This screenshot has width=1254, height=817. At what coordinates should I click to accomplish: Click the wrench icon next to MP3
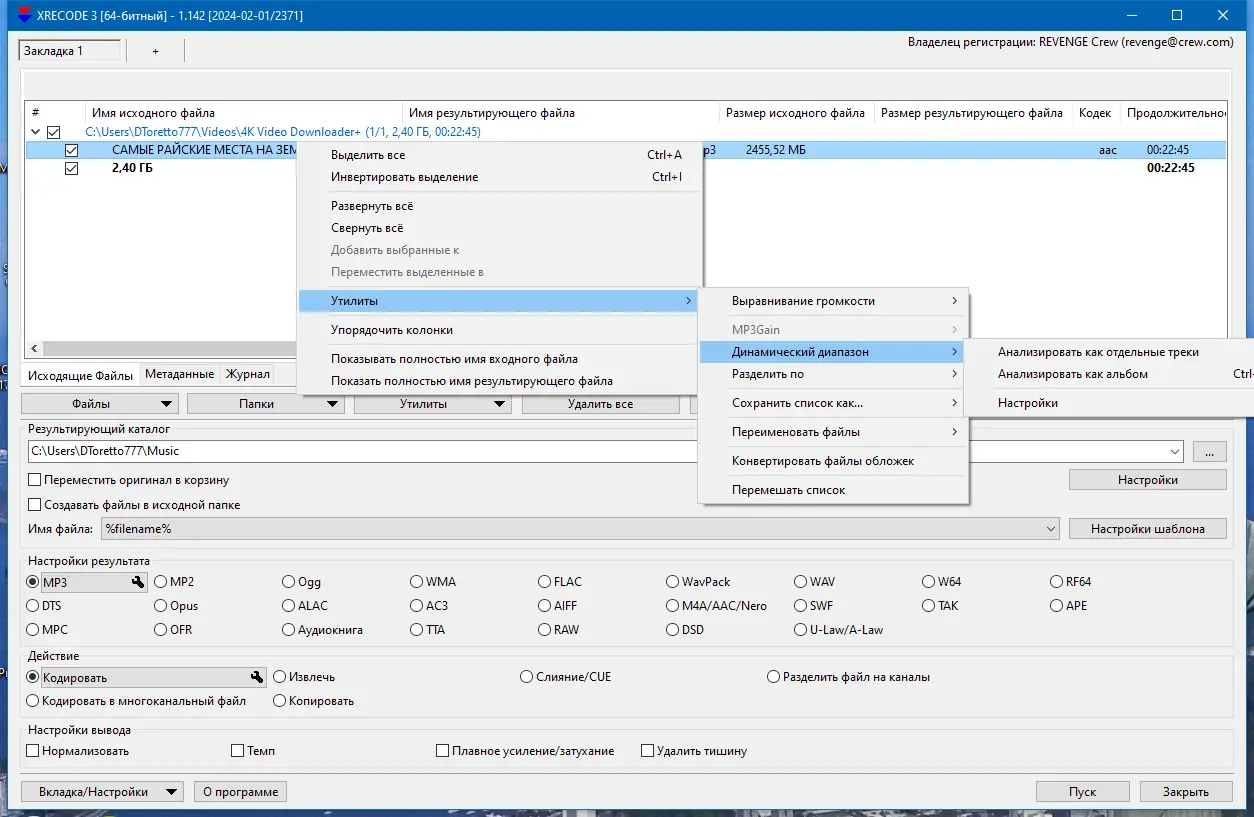click(x=137, y=582)
